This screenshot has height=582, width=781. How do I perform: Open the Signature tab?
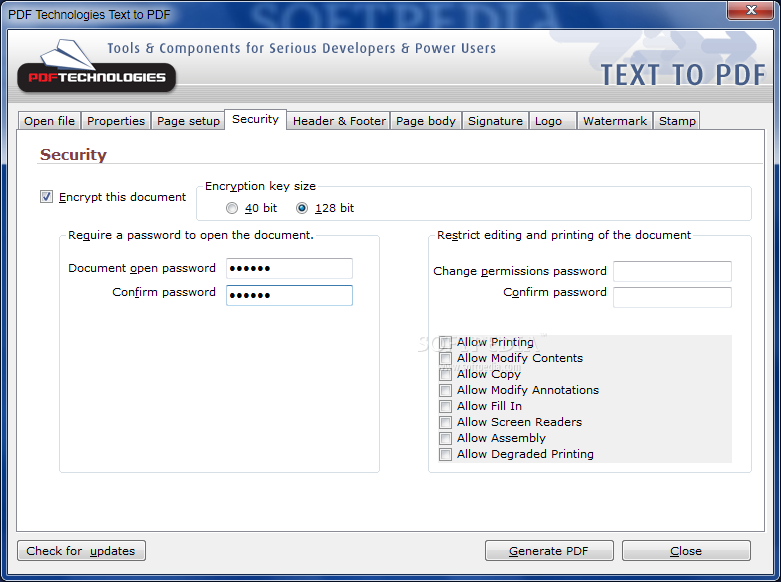pyautogui.click(x=495, y=121)
